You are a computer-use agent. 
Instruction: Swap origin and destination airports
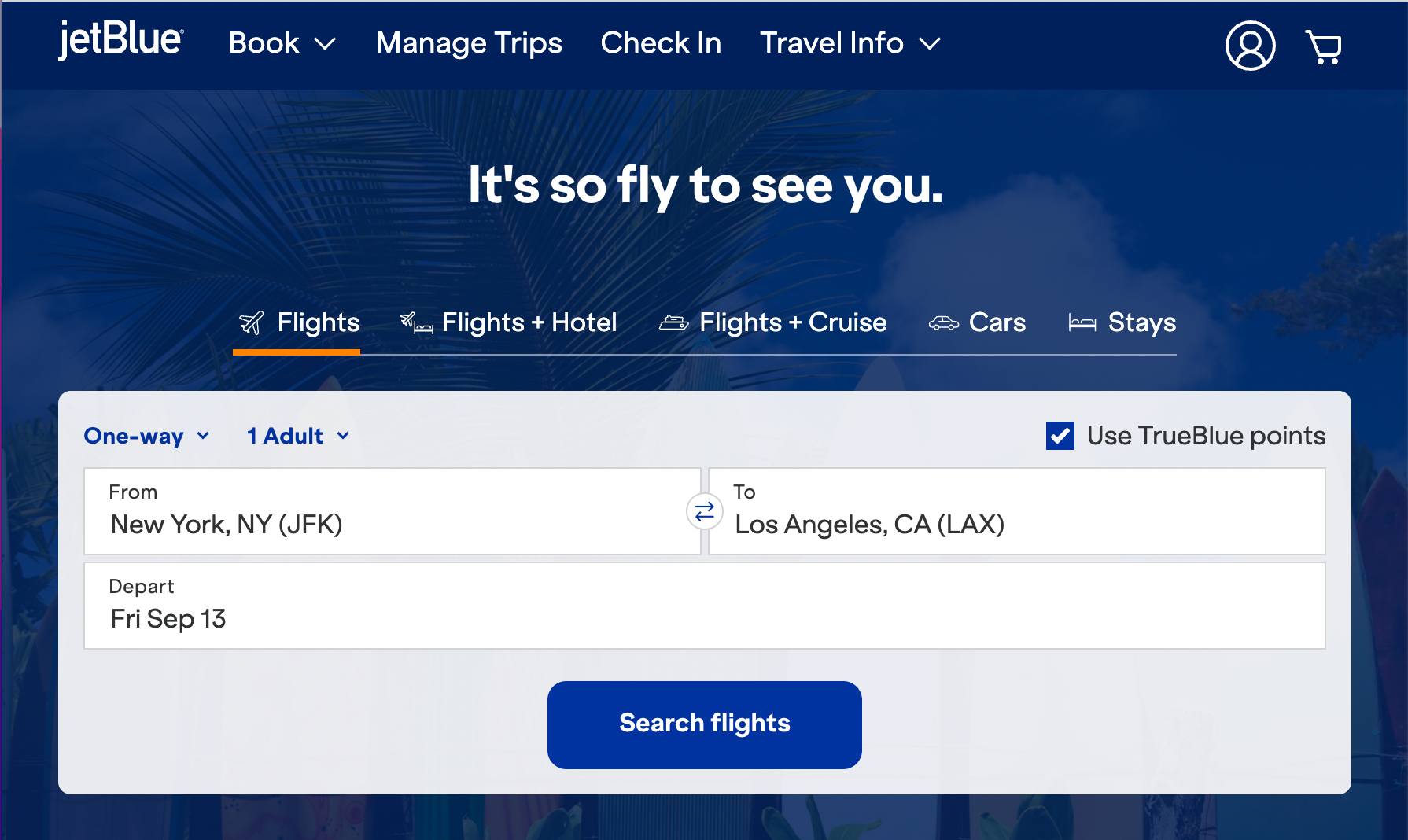tap(705, 511)
